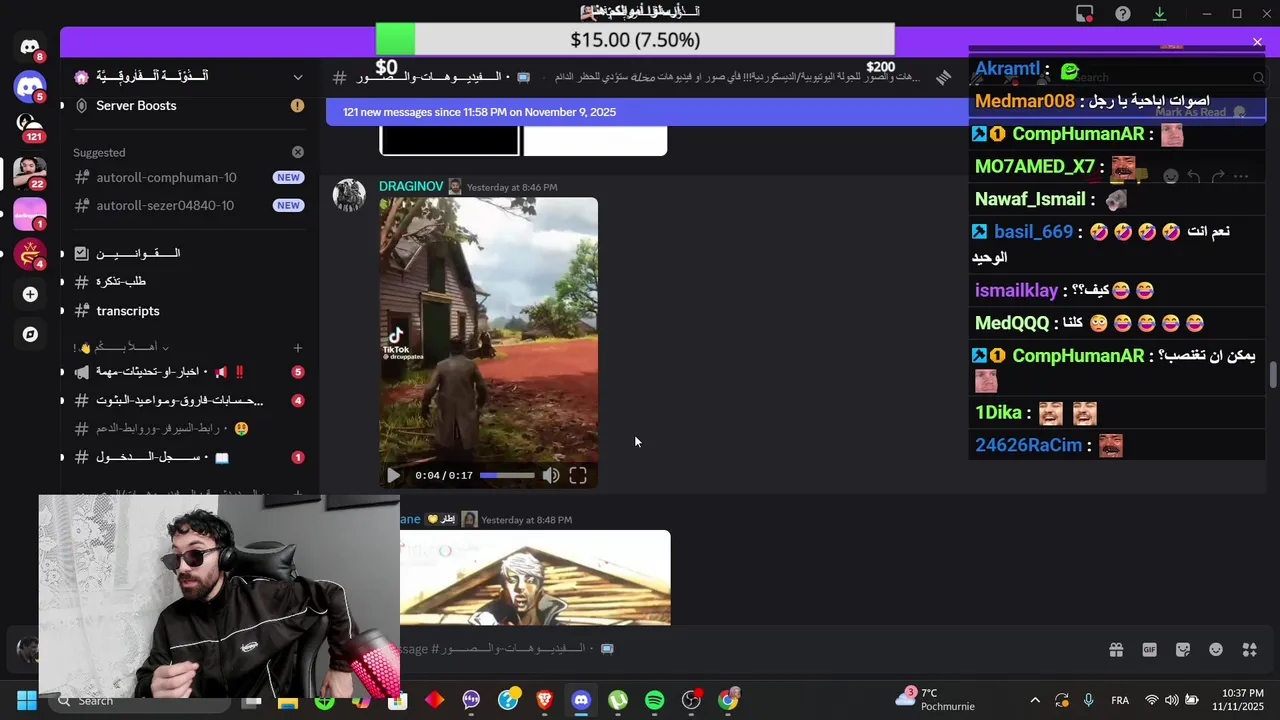Open the announcement channel with 5 mentions

pos(189,372)
